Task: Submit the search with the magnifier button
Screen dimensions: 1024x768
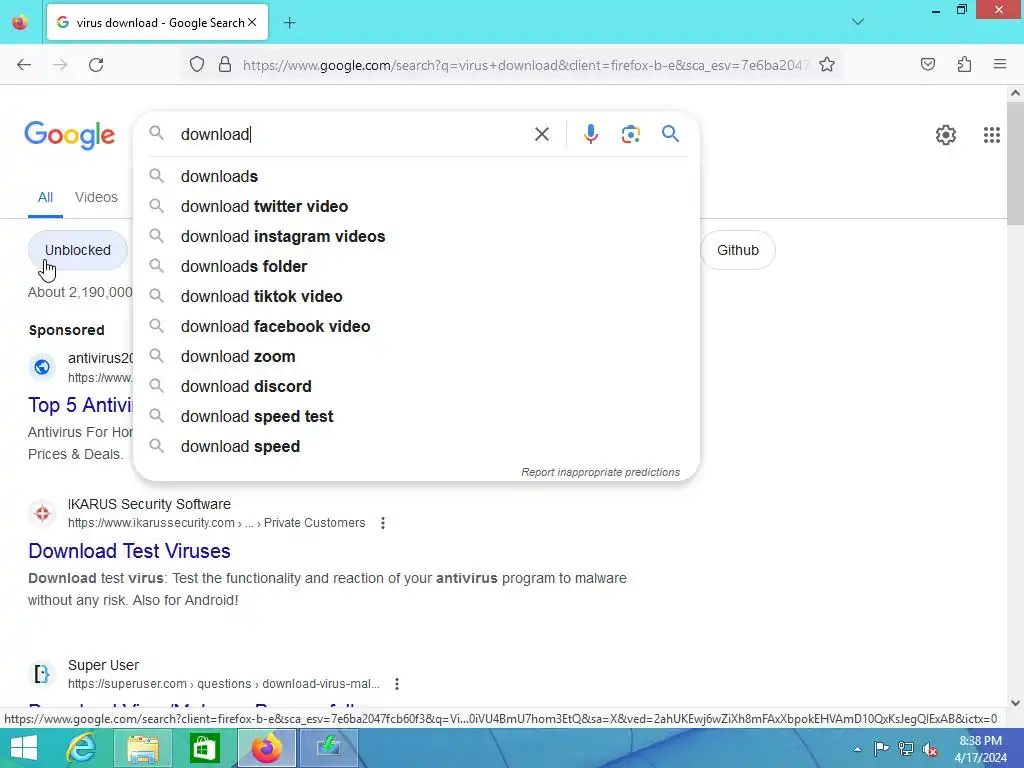Action: (x=670, y=134)
